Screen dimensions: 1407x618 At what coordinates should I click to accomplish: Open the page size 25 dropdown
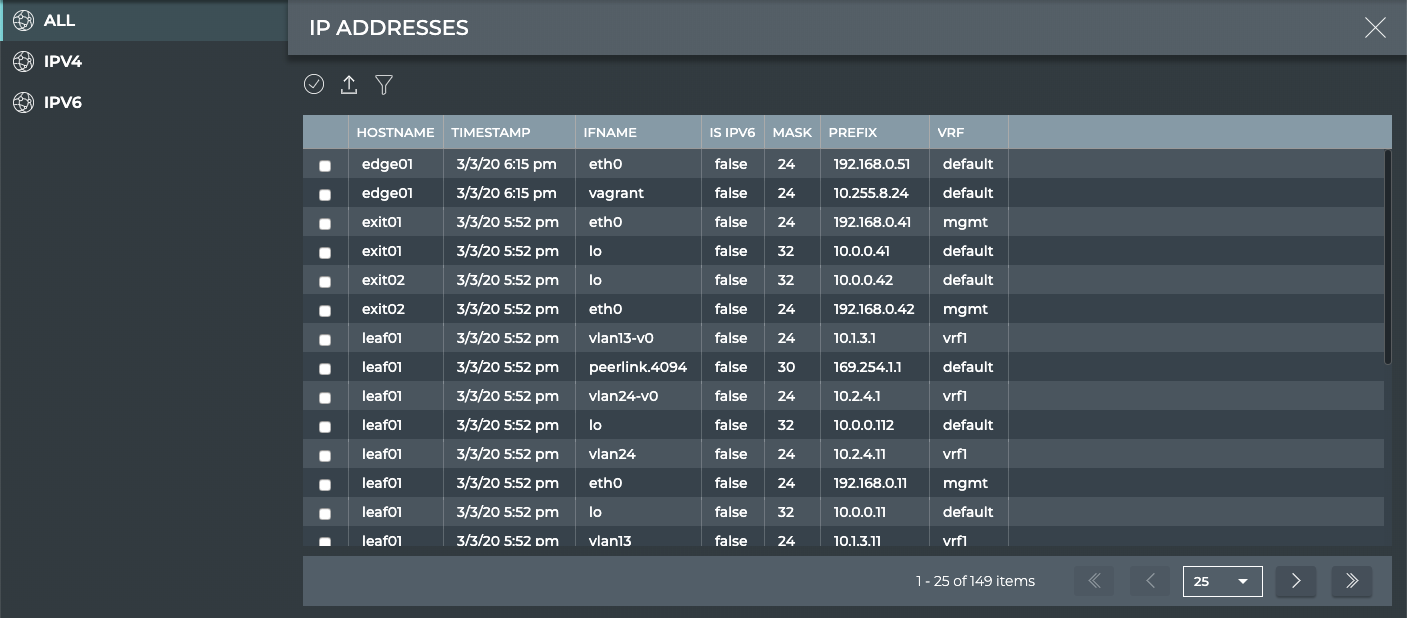tap(1222, 581)
